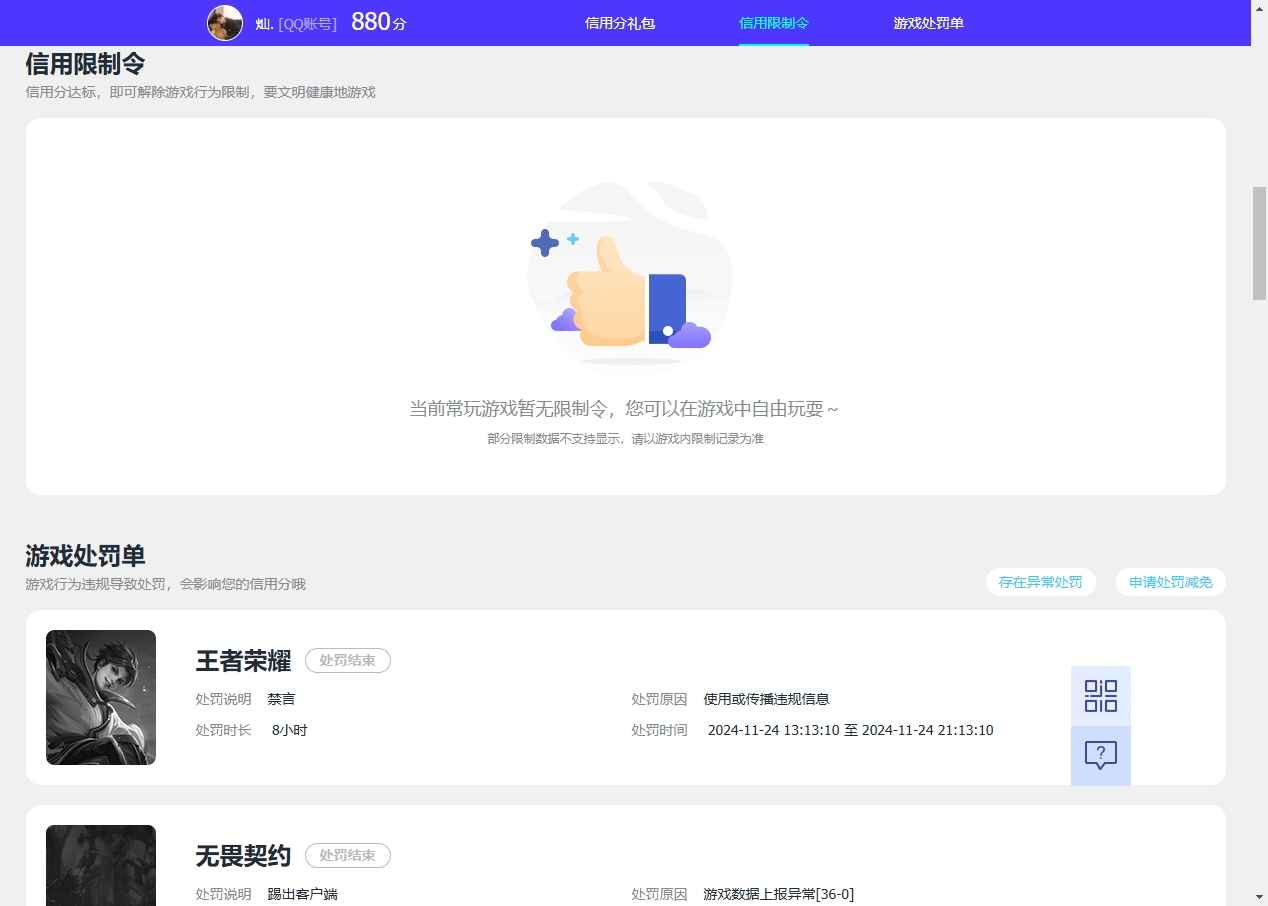Click the user avatar in header
Viewport: 1268px width, 906px height.
click(225, 23)
